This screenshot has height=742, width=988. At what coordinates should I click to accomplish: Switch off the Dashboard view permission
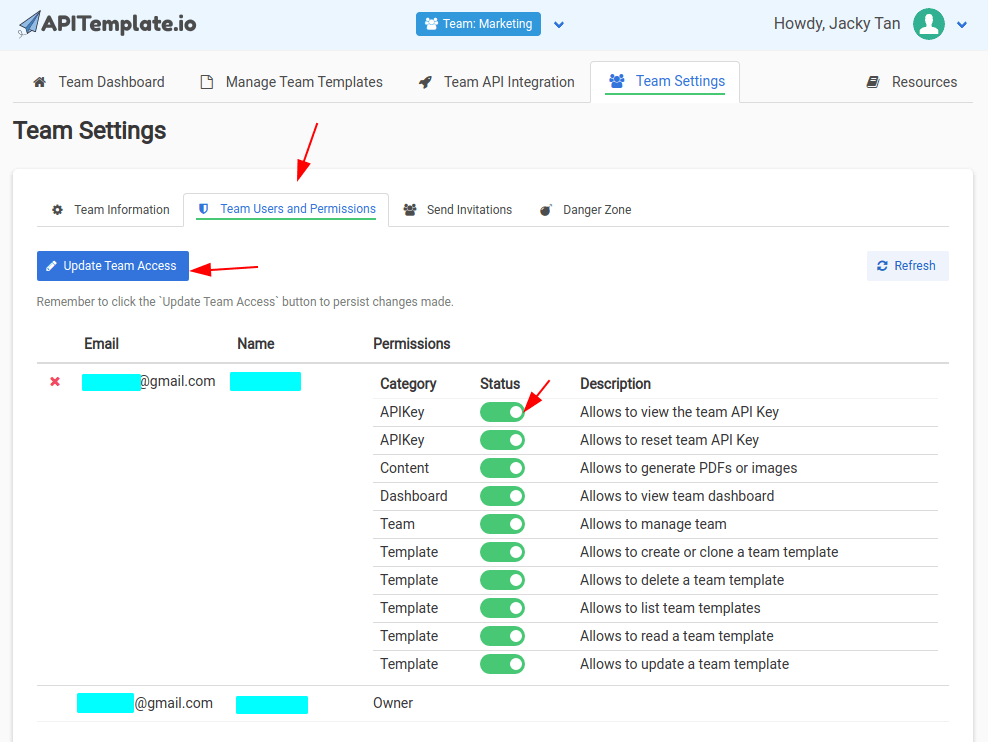click(x=502, y=496)
